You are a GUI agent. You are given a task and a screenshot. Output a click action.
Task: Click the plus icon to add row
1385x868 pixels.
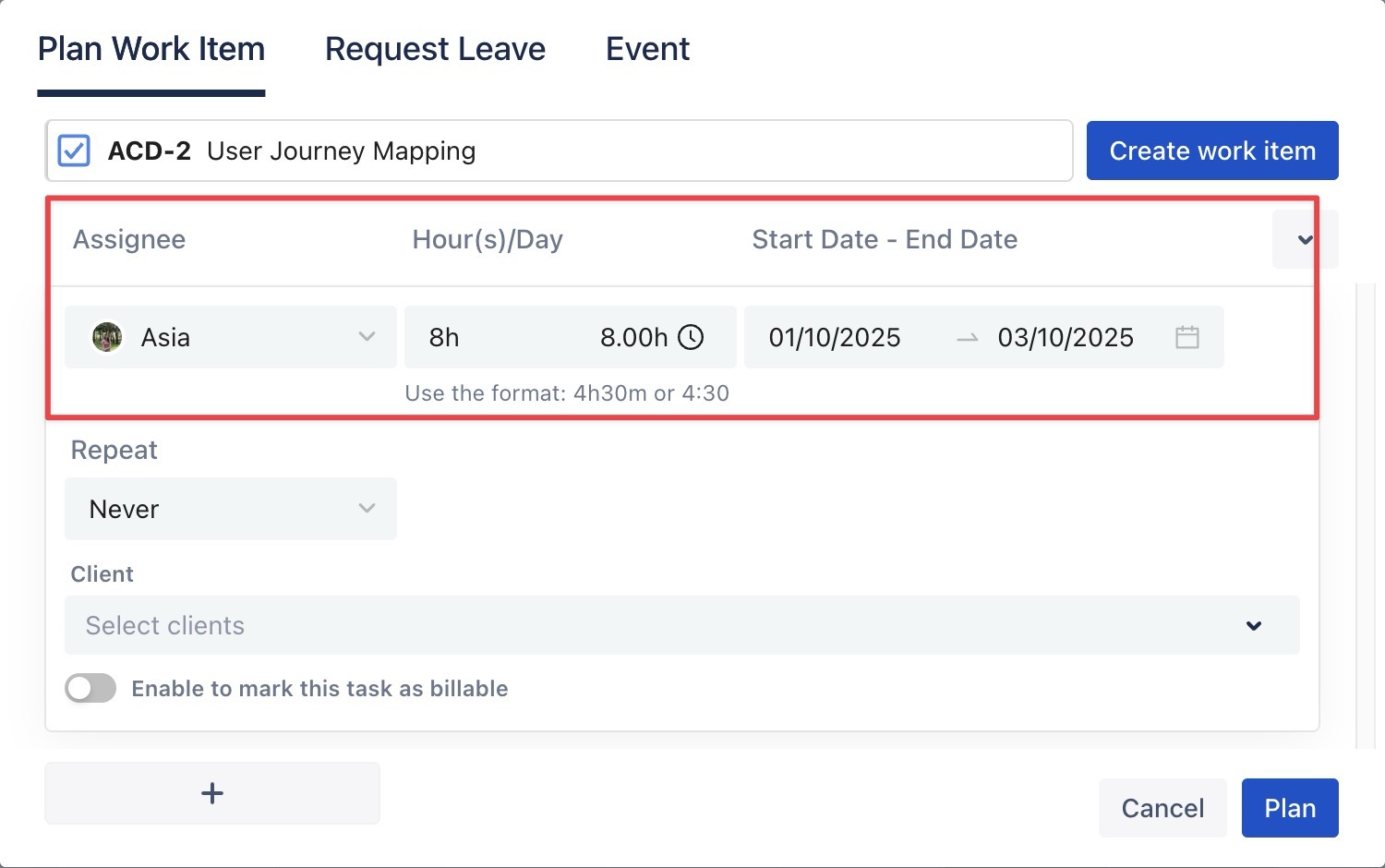[212, 793]
